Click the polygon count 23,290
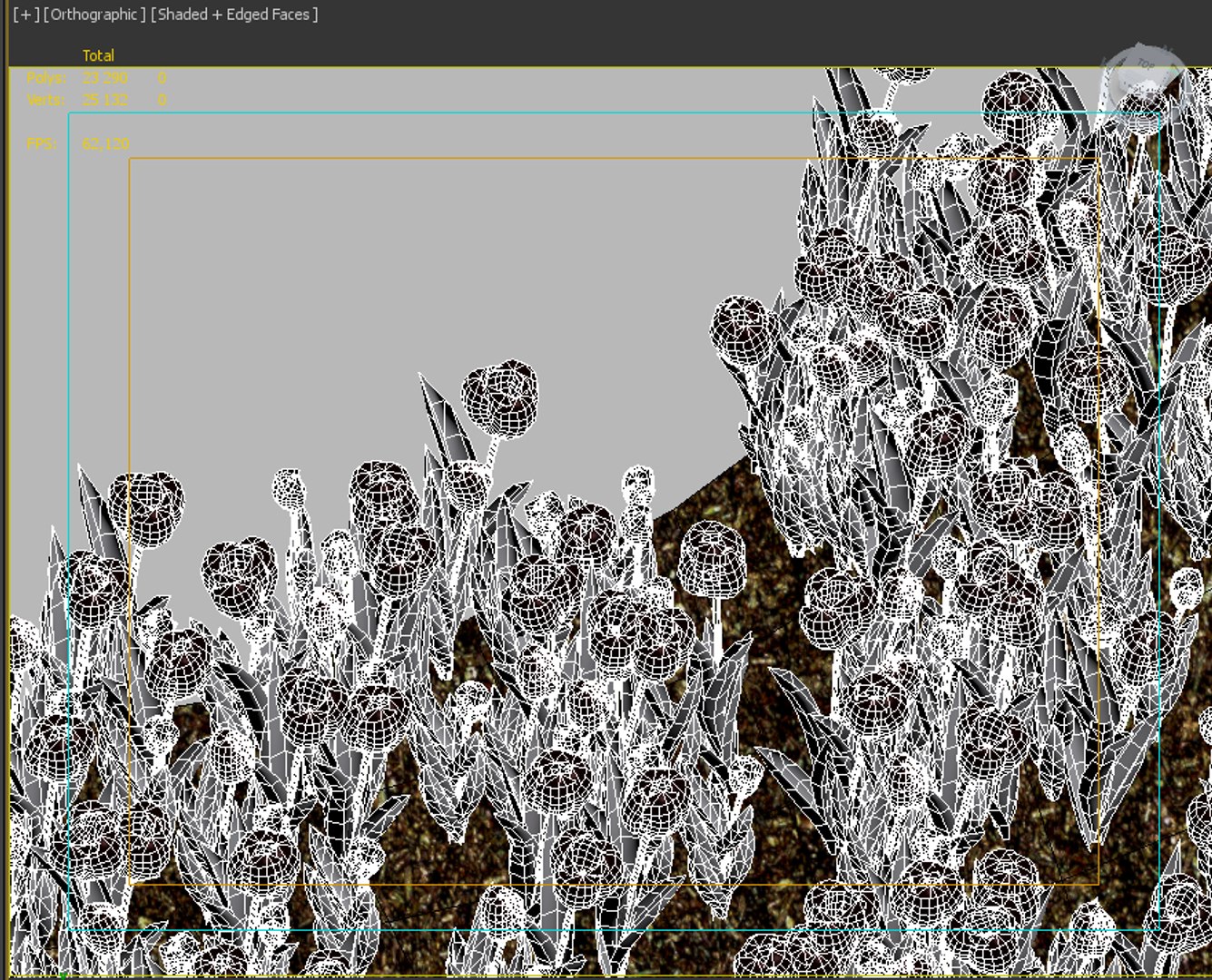This screenshot has width=1212, height=980. [x=105, y=78]
